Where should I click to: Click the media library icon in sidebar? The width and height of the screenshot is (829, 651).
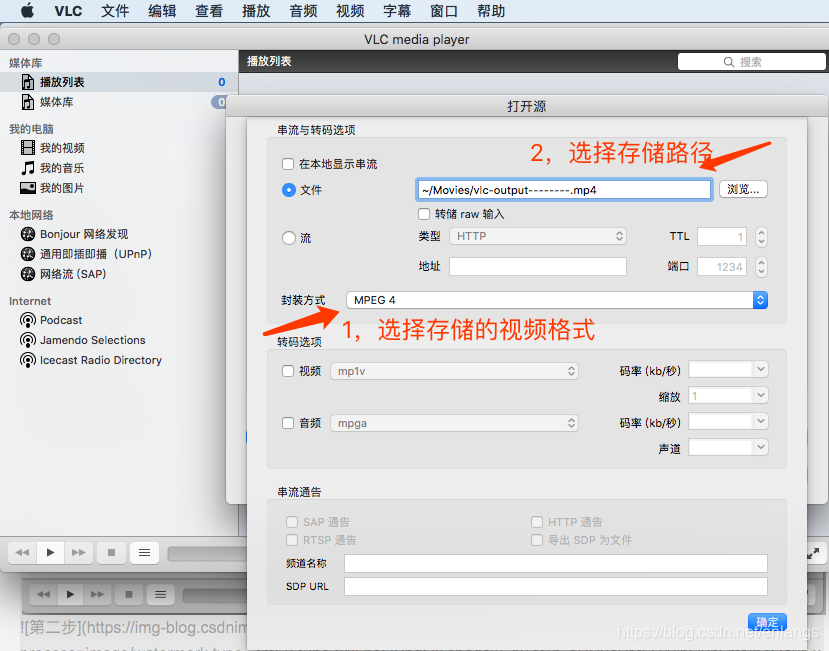(x=27, y=102)
